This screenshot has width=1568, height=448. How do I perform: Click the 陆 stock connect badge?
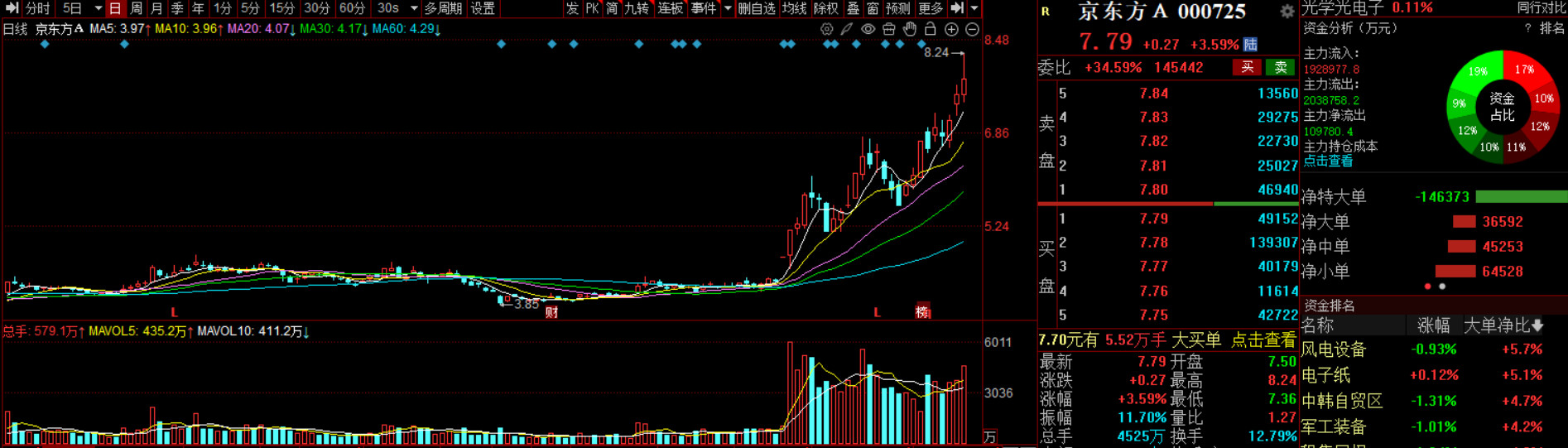[1251, 44]
